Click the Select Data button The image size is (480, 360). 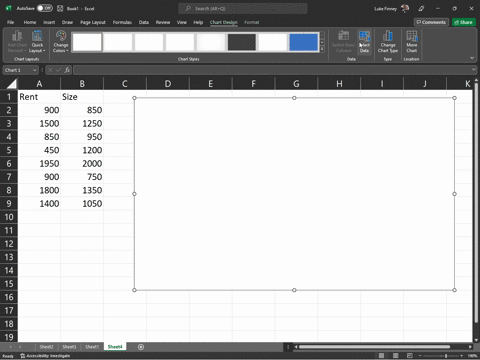364,41
